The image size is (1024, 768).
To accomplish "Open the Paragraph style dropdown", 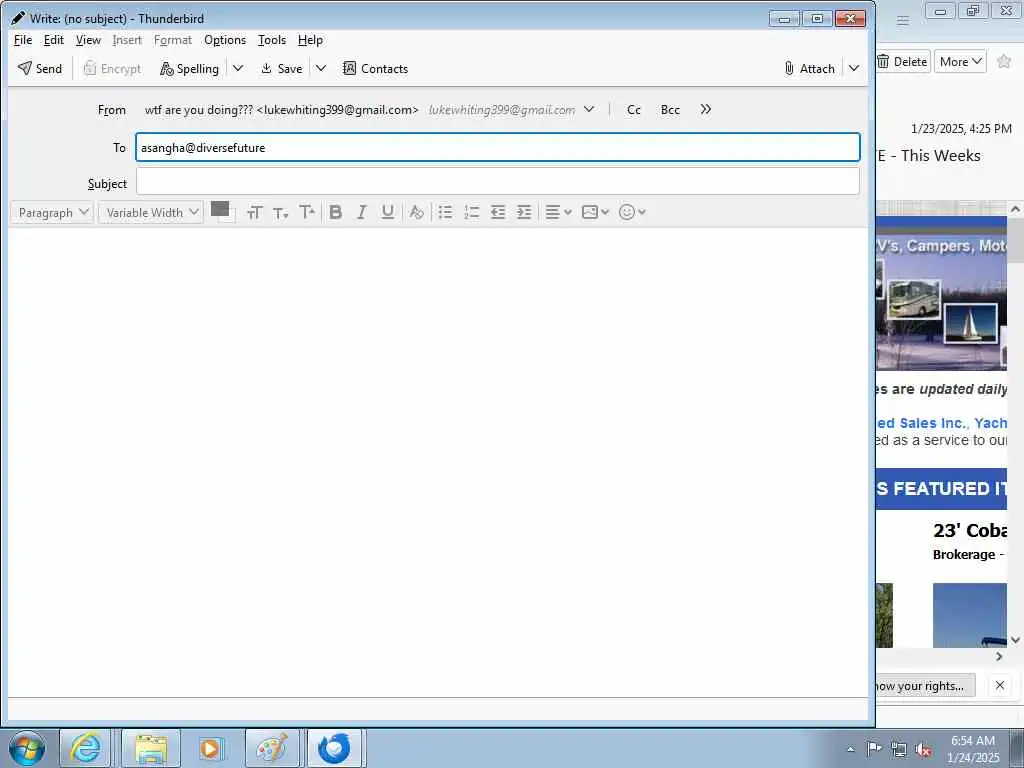I will coord(52,212).
